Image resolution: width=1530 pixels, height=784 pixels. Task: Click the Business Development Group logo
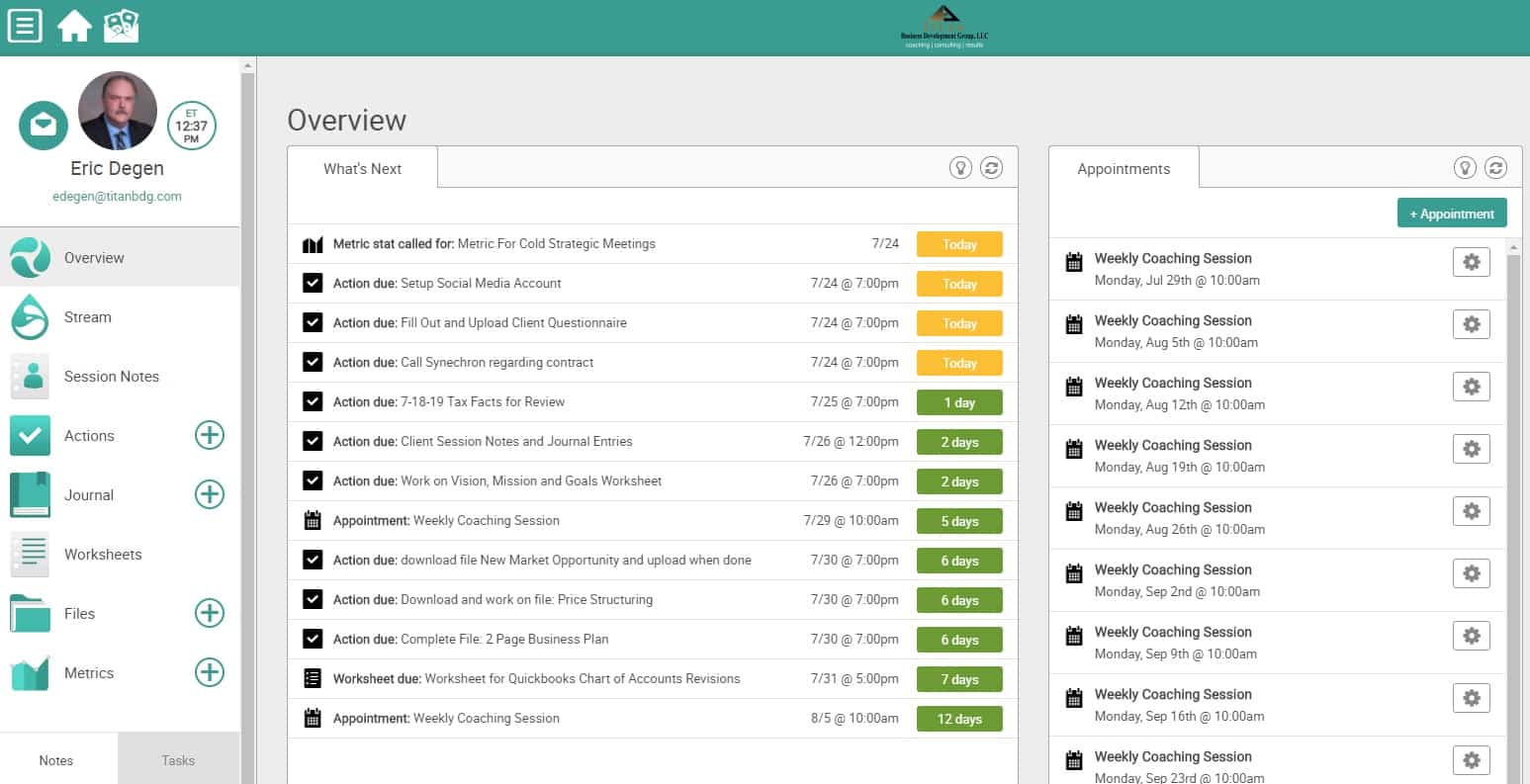944,27
